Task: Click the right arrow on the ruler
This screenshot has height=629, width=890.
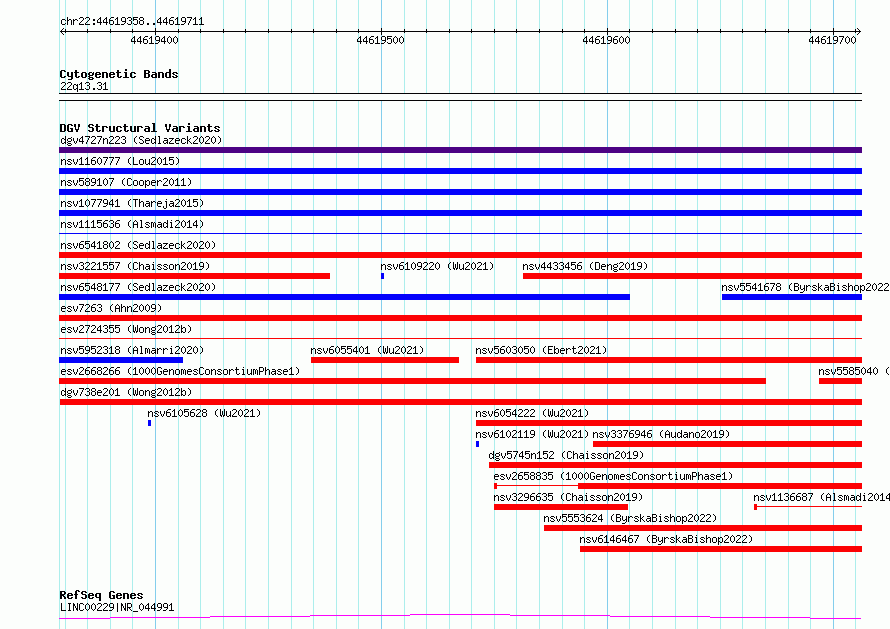Action: [x=858, y=31]
